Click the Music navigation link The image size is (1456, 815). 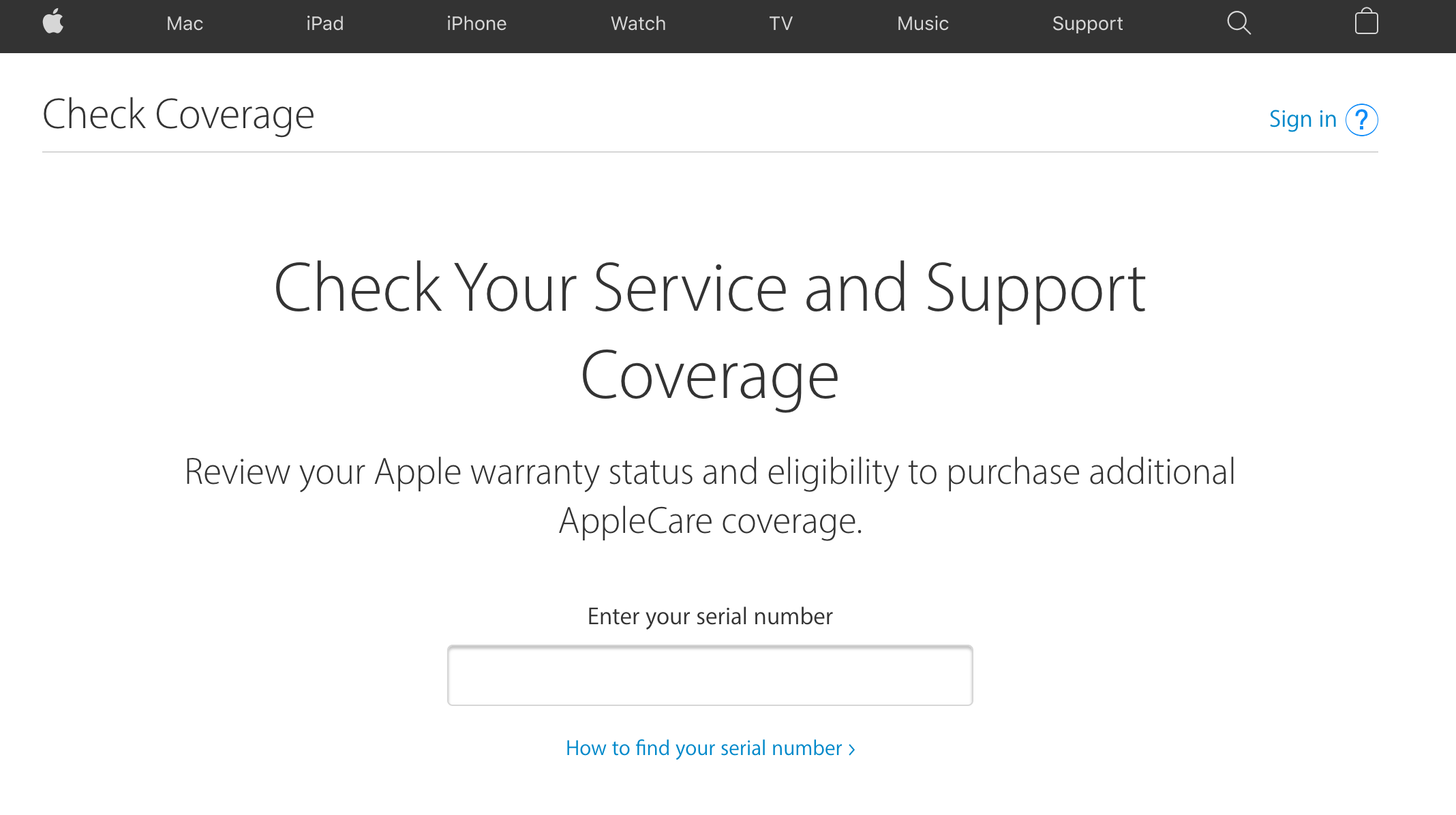[x=922, y=23]
